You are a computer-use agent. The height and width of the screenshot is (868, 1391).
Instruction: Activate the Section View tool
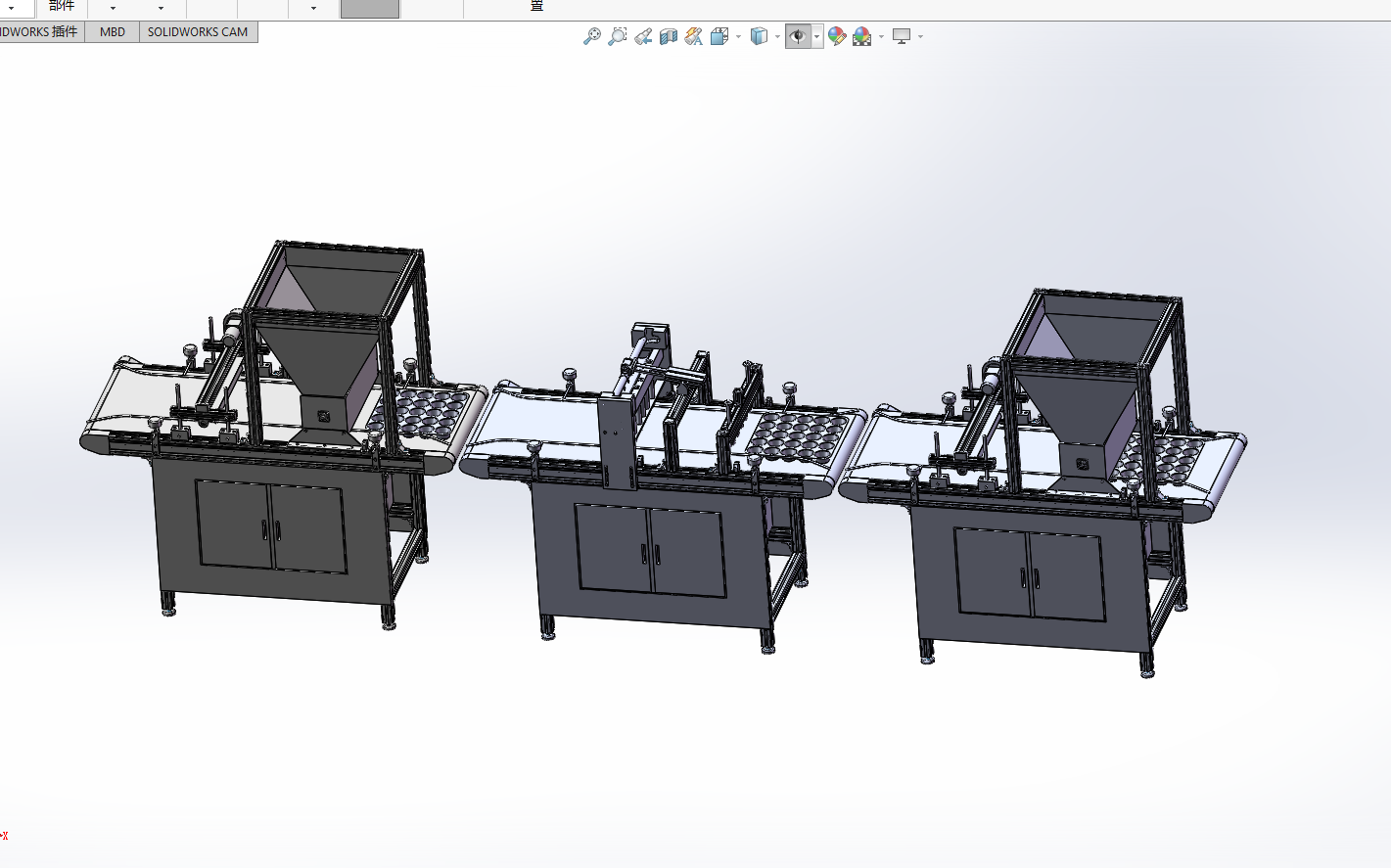coord(669,36)
